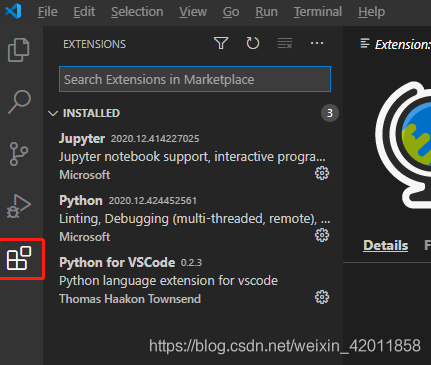Select the Extension editor tab
Screen dimensions: 431x365
pyautogui.click(x=395, y=44)
